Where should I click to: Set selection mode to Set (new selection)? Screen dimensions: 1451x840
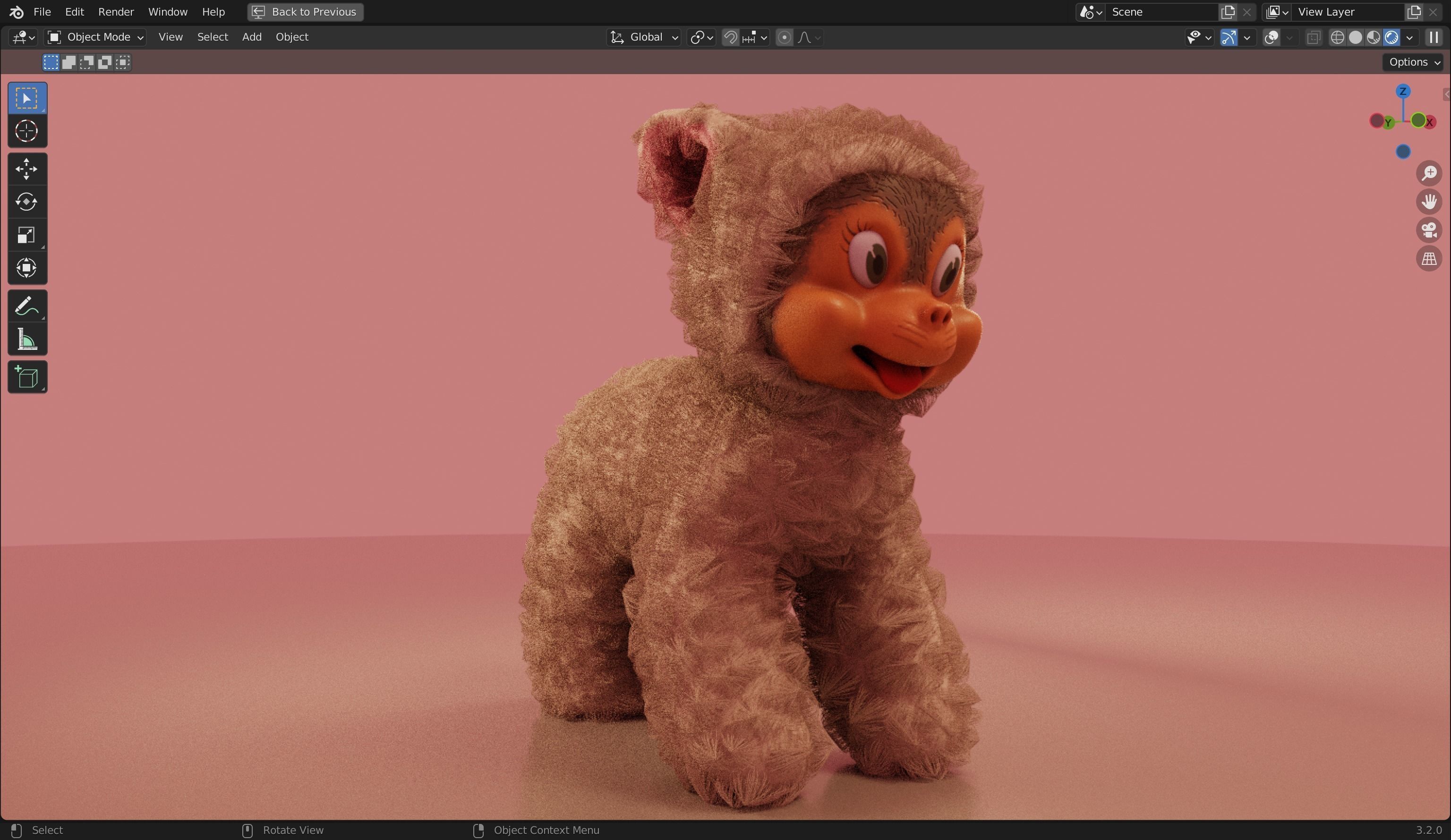[51, 62]
